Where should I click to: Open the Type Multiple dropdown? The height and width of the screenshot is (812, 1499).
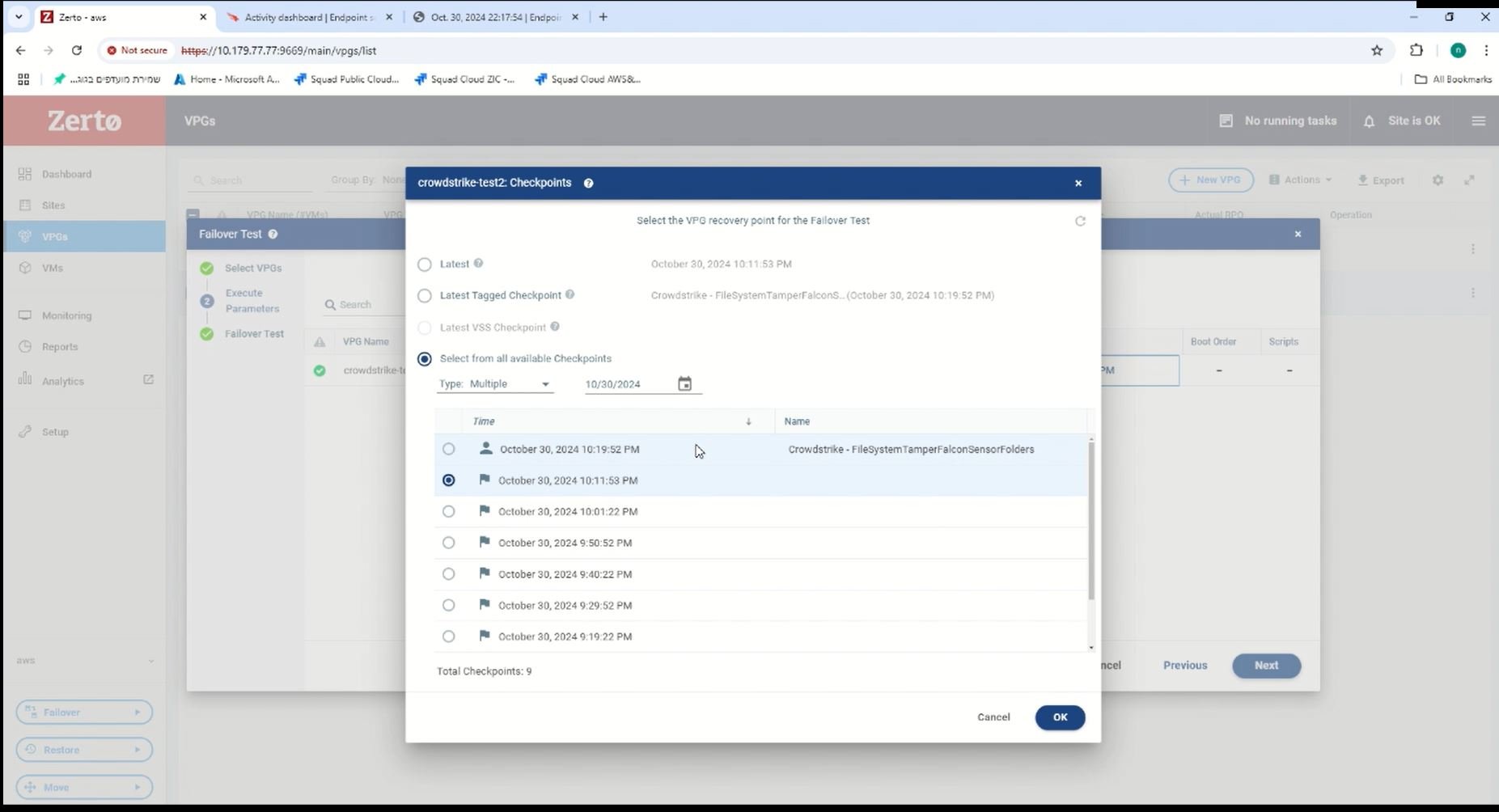[495, 384]
